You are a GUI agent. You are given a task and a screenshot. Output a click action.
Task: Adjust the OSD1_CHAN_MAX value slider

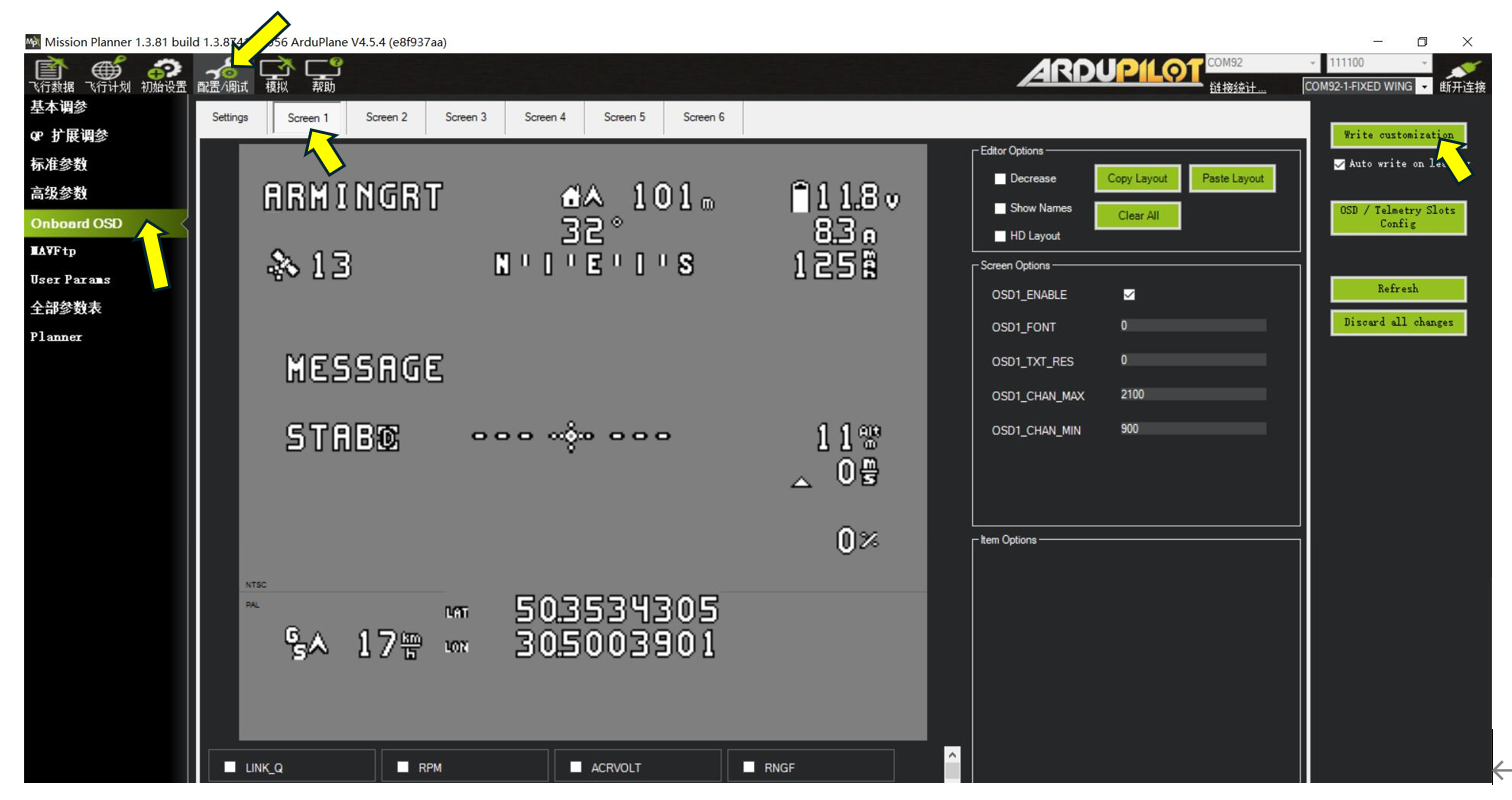tap(1194, 395)
